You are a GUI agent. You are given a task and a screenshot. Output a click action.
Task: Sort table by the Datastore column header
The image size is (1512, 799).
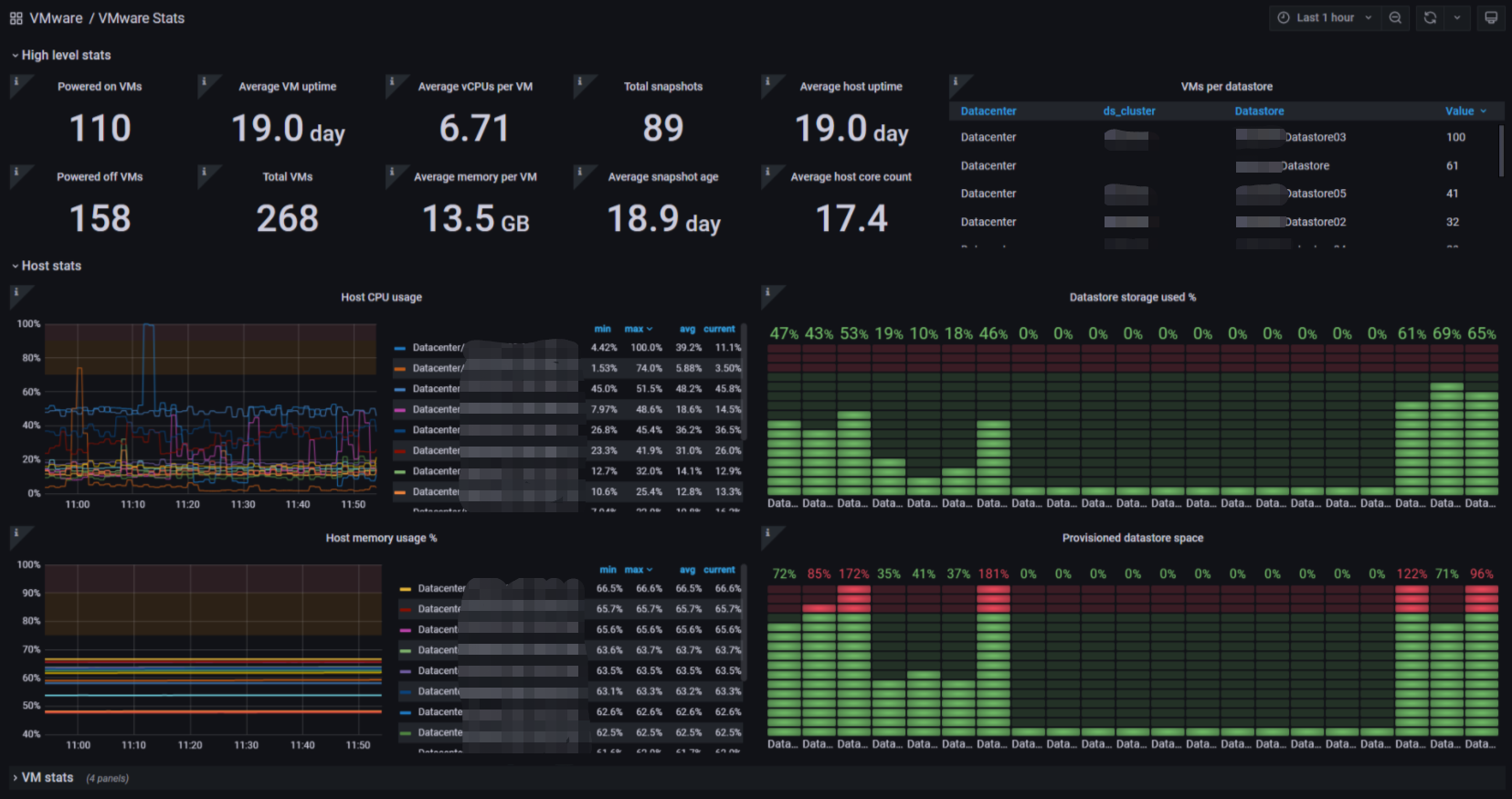pos(1259,111)
